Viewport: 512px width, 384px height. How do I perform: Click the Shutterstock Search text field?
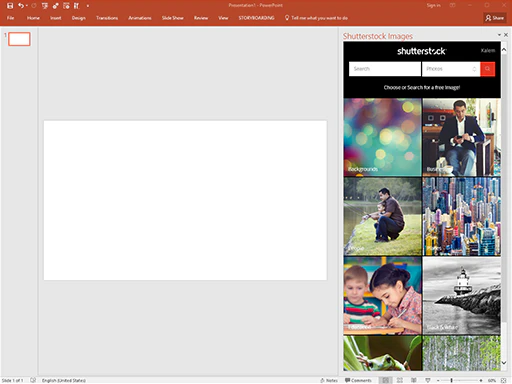385,69
